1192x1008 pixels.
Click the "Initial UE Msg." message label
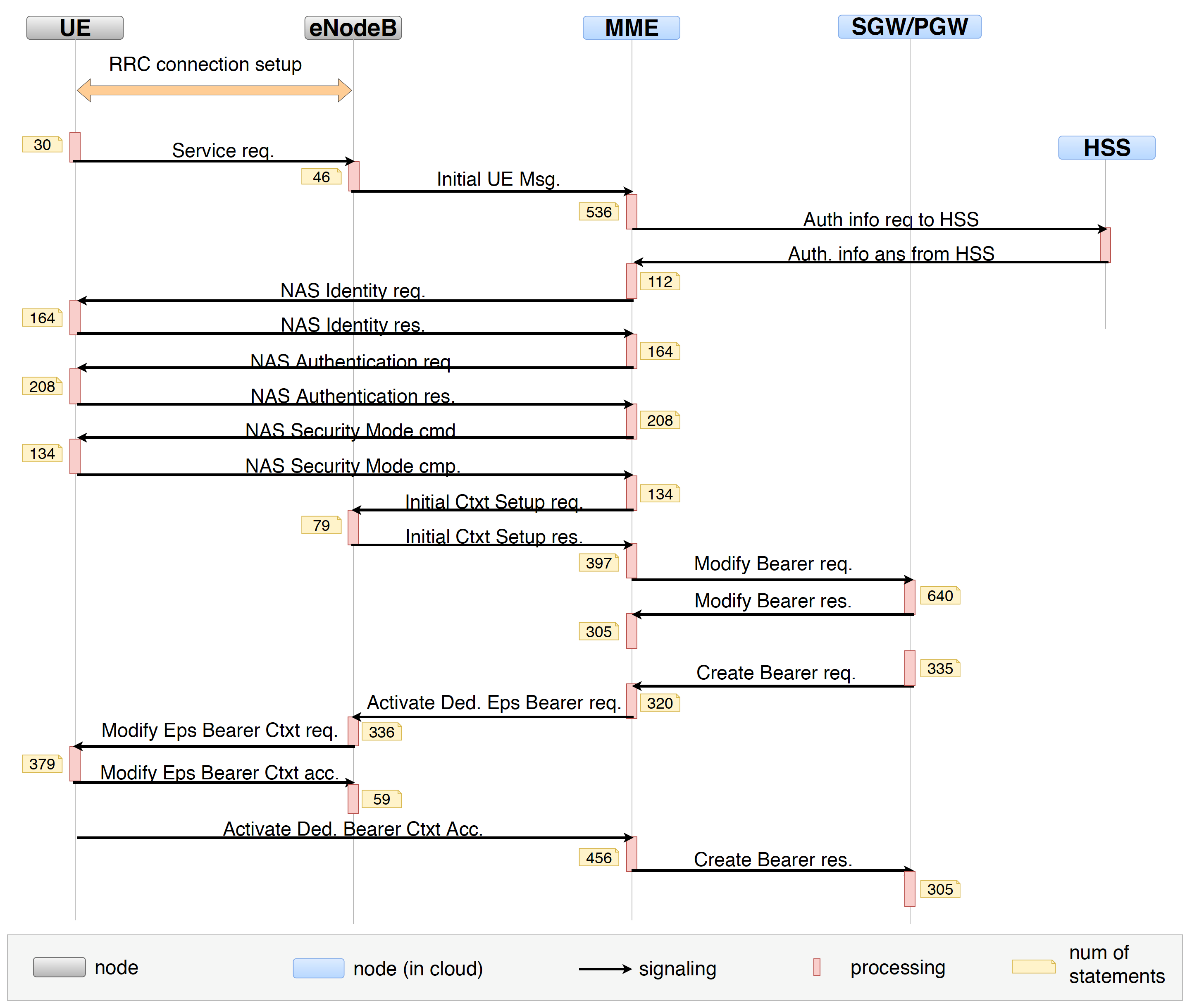(498, 179)
